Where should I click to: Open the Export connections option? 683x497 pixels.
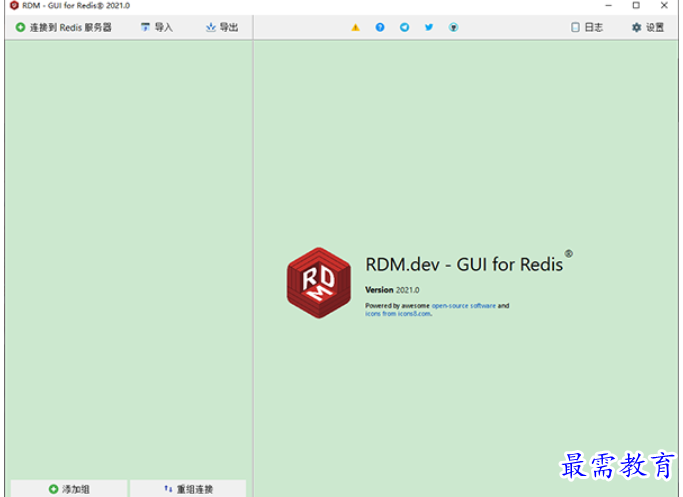222,27
